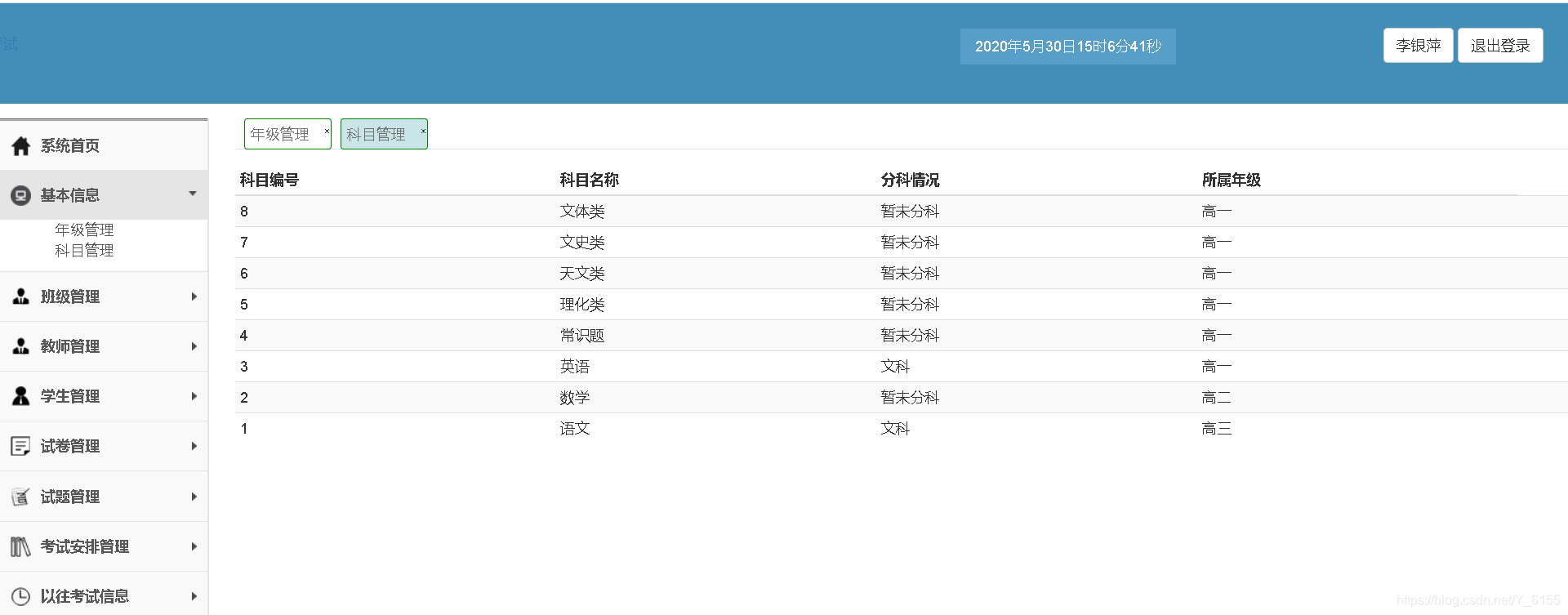Open 系统首页 in the sidebar
This screenshot has height=615, width=1568.
pyautogui.click(x=104, y=146)
